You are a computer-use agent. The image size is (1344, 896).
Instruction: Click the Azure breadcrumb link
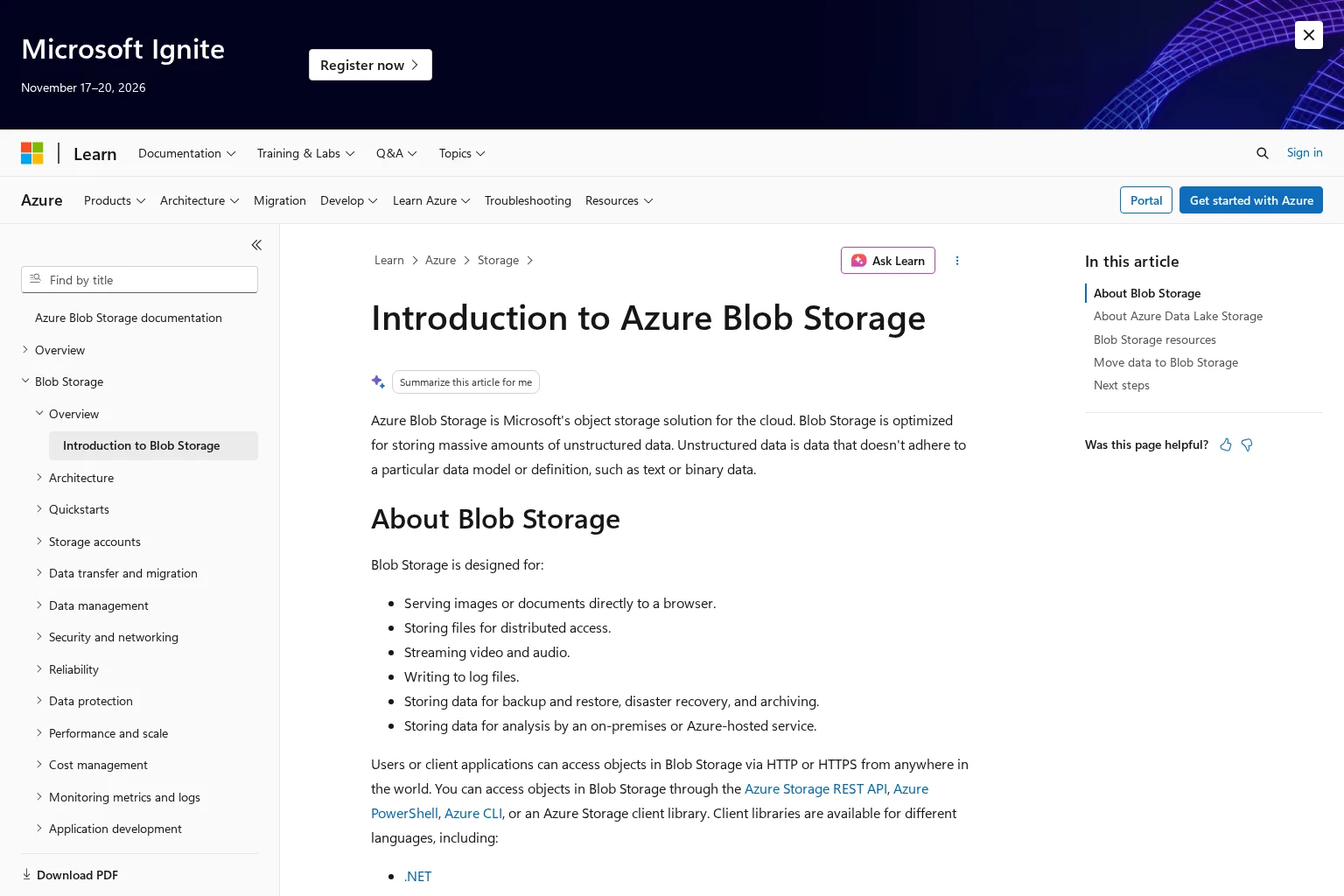click(x=440, y=261)
